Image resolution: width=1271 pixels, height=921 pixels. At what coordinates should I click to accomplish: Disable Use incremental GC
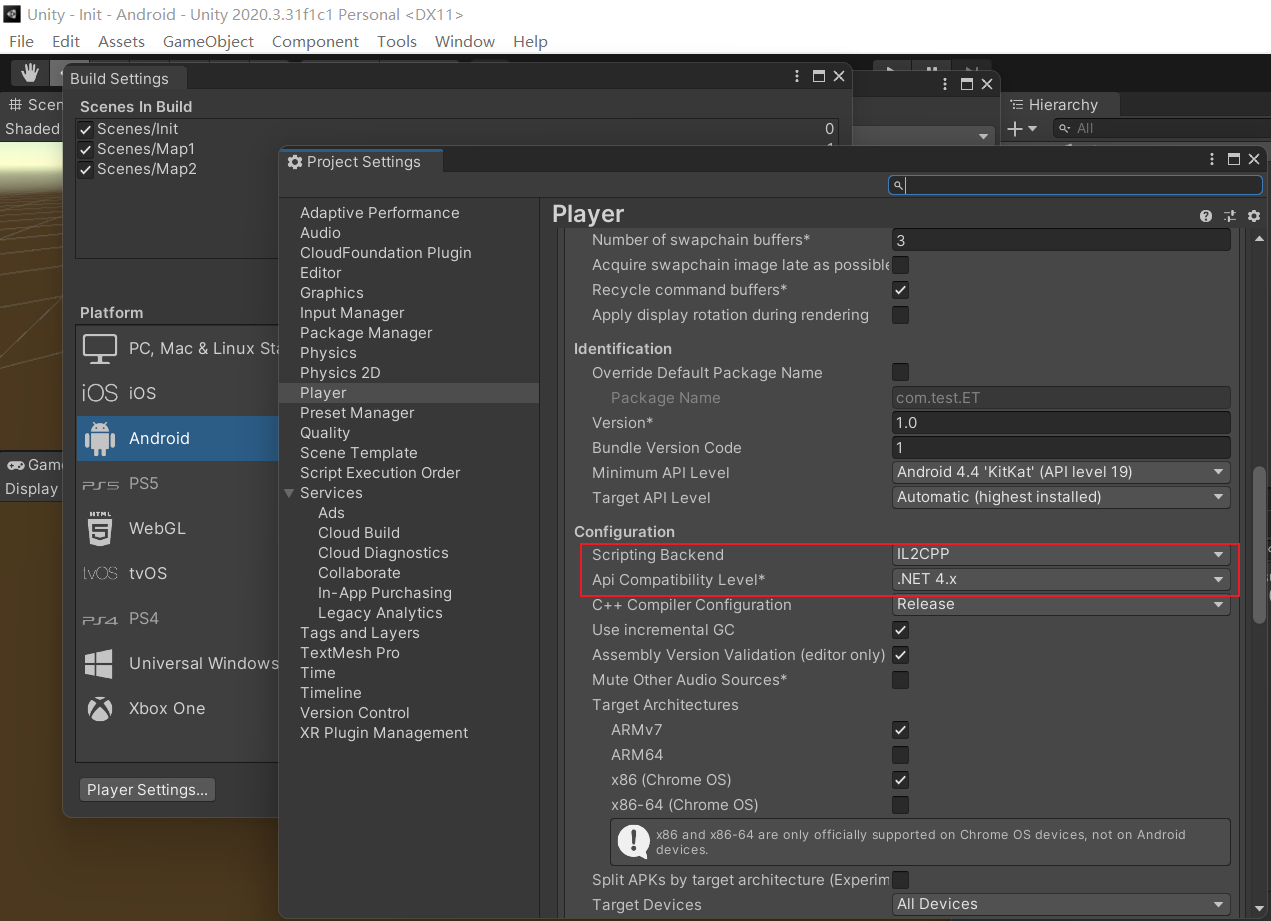point(900,630)
